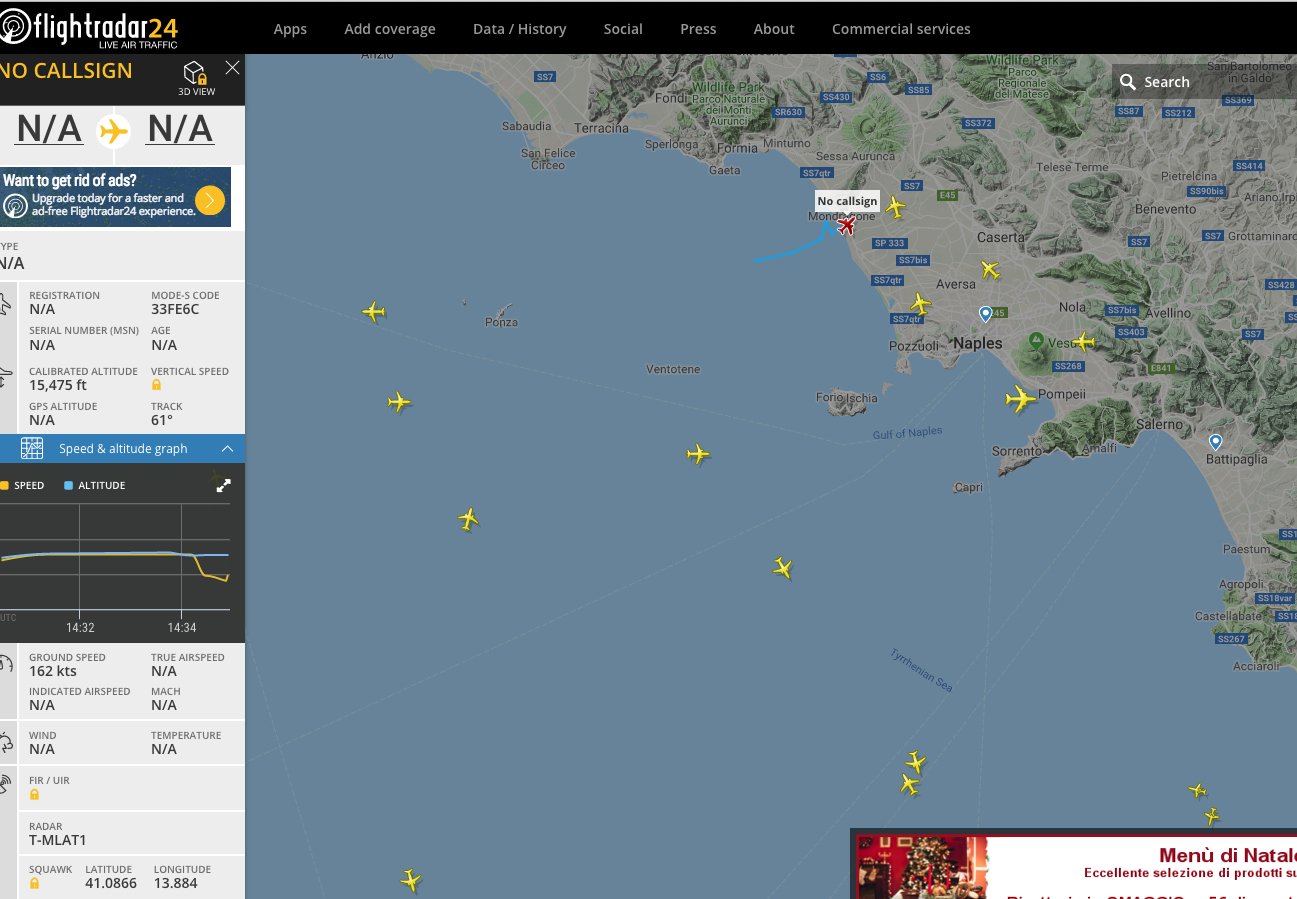Screen dimensions: 1297x899
Task: Open the Data / History menu
Action: [519, 29]
